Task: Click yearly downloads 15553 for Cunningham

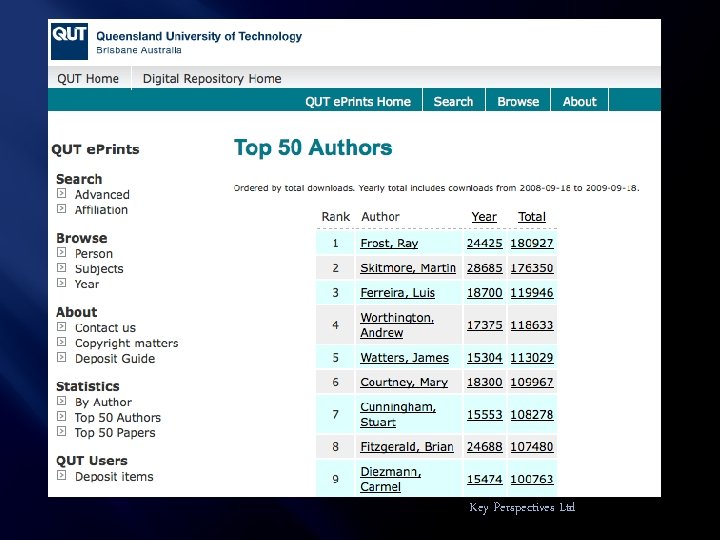Action: click(484, 415)
